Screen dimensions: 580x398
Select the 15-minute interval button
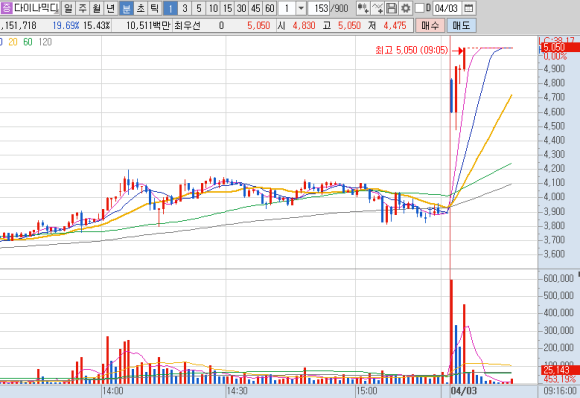pos(227,8)
